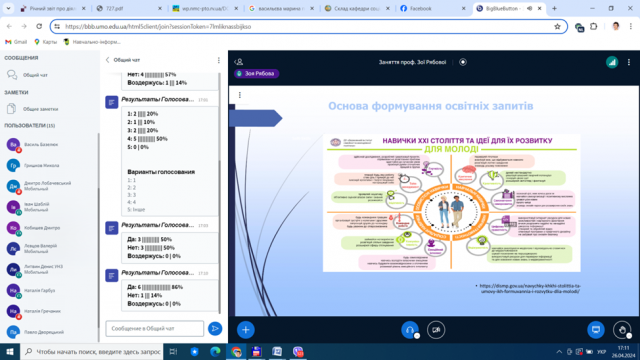Toggle the share webcam button
Screen dimensions: 640x360
click(x=436, y=330)
